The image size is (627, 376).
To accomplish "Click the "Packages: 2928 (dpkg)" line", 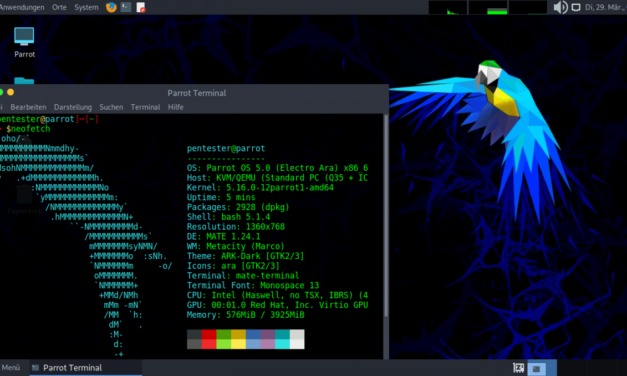I will (x=238, y=207).
